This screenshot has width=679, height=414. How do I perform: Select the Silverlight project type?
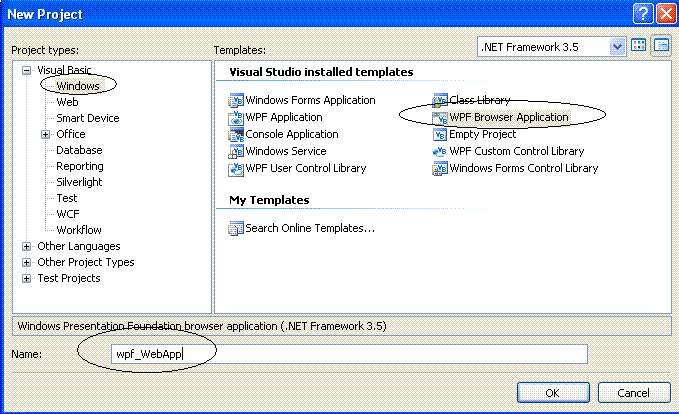click(79, 182)
